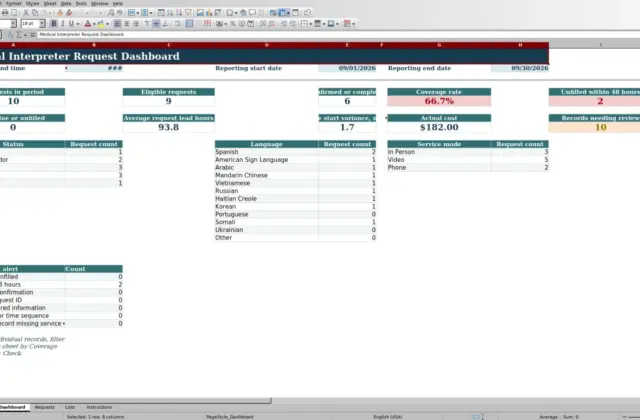Click the Reporting start date value 09/01/2026
This screenshot has height=420, width=640.
[x=347, y=68]
